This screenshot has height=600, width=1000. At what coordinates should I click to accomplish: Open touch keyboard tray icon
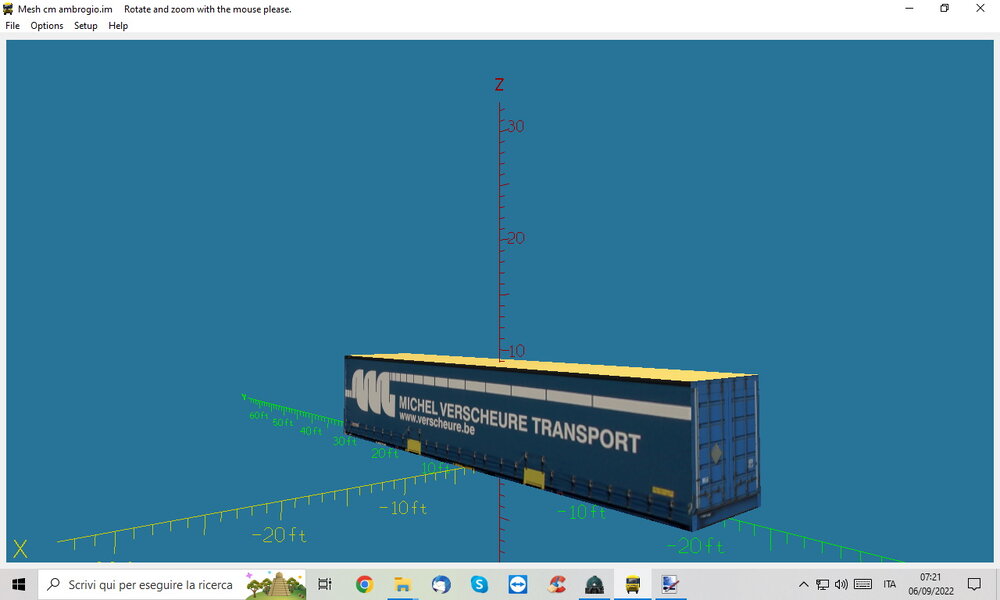863,584
